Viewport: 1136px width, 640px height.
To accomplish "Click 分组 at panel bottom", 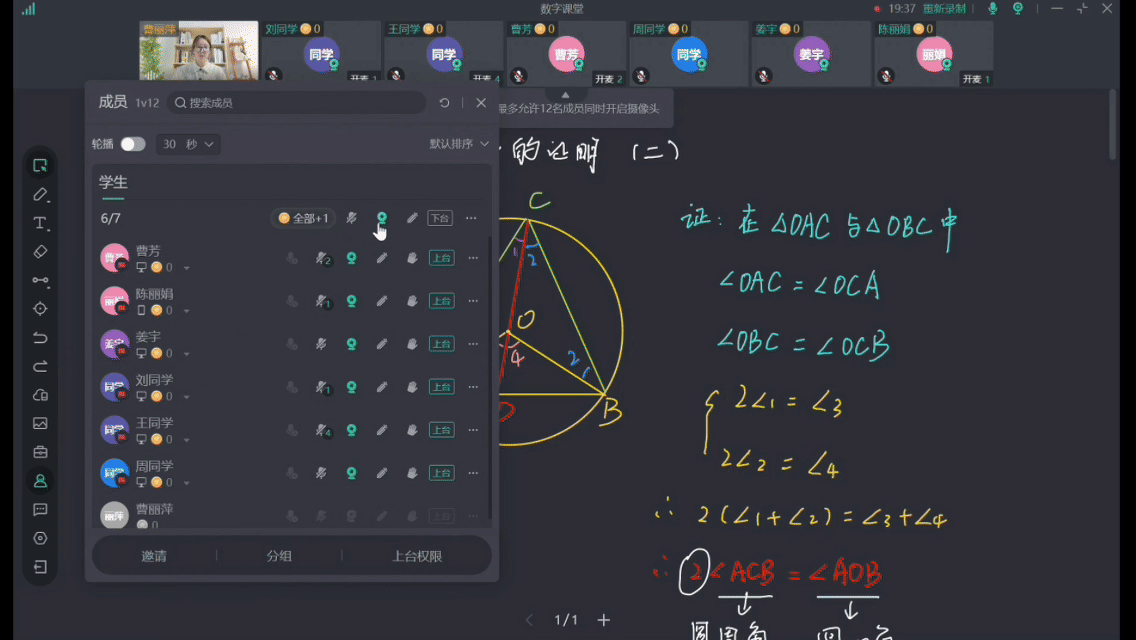I will click(279, 556).
